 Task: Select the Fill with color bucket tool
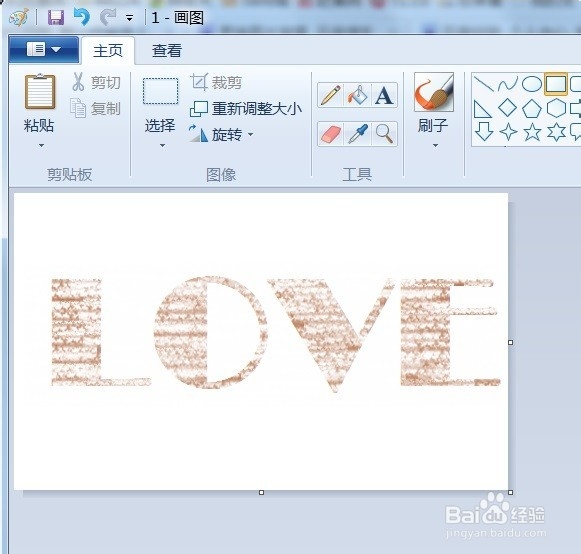point(357,95)
